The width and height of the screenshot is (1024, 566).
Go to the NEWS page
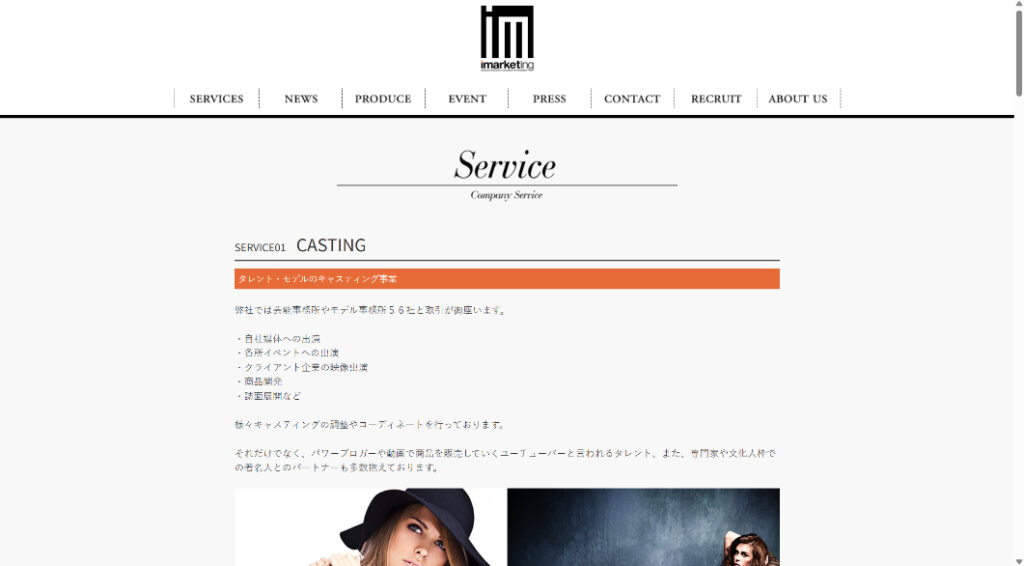[300, 99]
